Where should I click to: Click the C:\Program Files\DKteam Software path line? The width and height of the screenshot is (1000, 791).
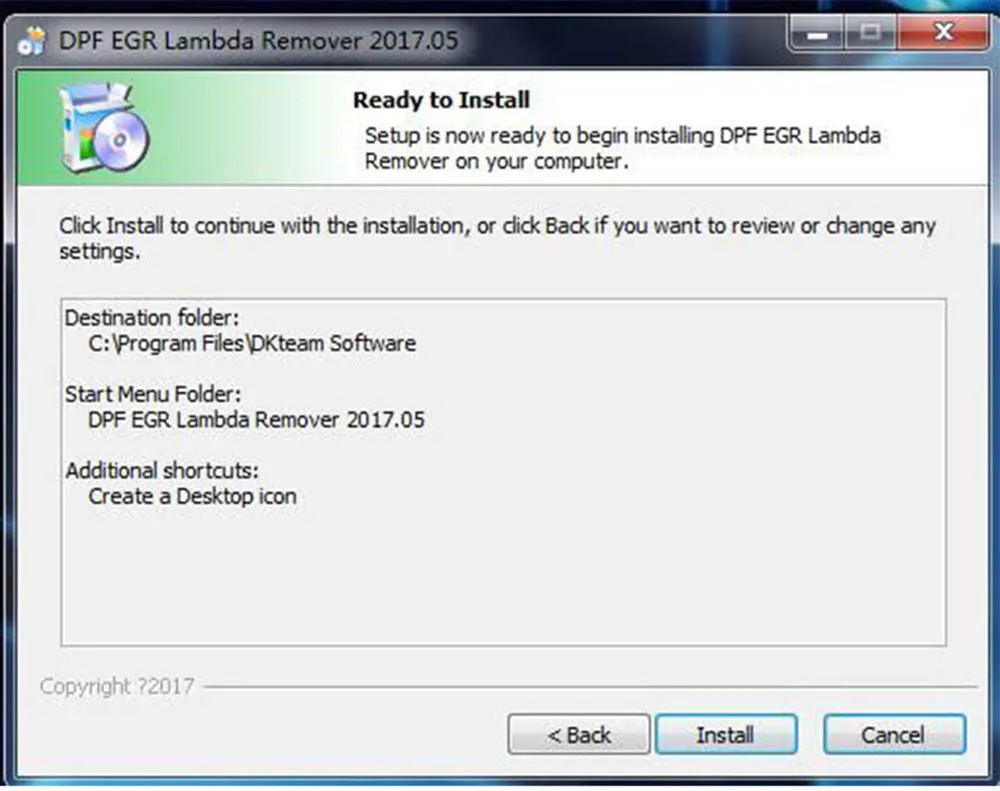252,344
